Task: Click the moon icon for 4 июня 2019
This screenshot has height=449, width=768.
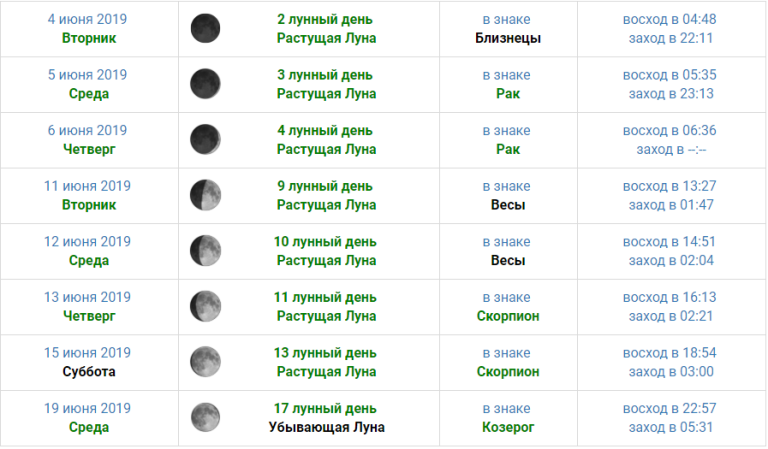Action: (x=205, y=28)
